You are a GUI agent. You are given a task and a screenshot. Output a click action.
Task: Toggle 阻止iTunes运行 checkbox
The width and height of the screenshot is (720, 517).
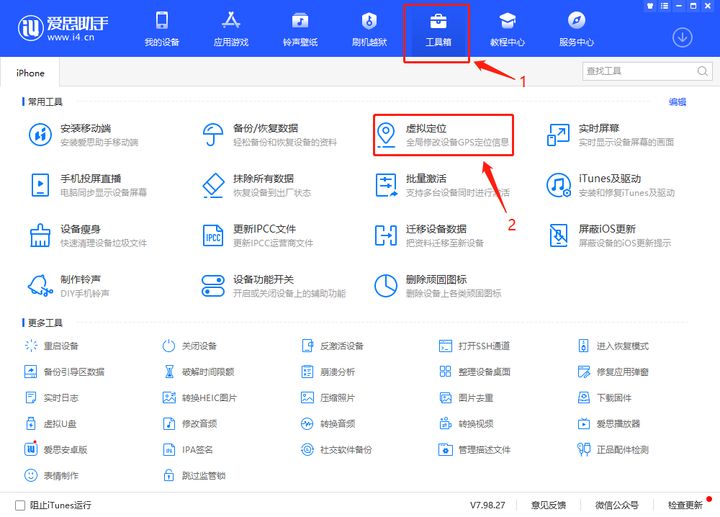[20, 505]
